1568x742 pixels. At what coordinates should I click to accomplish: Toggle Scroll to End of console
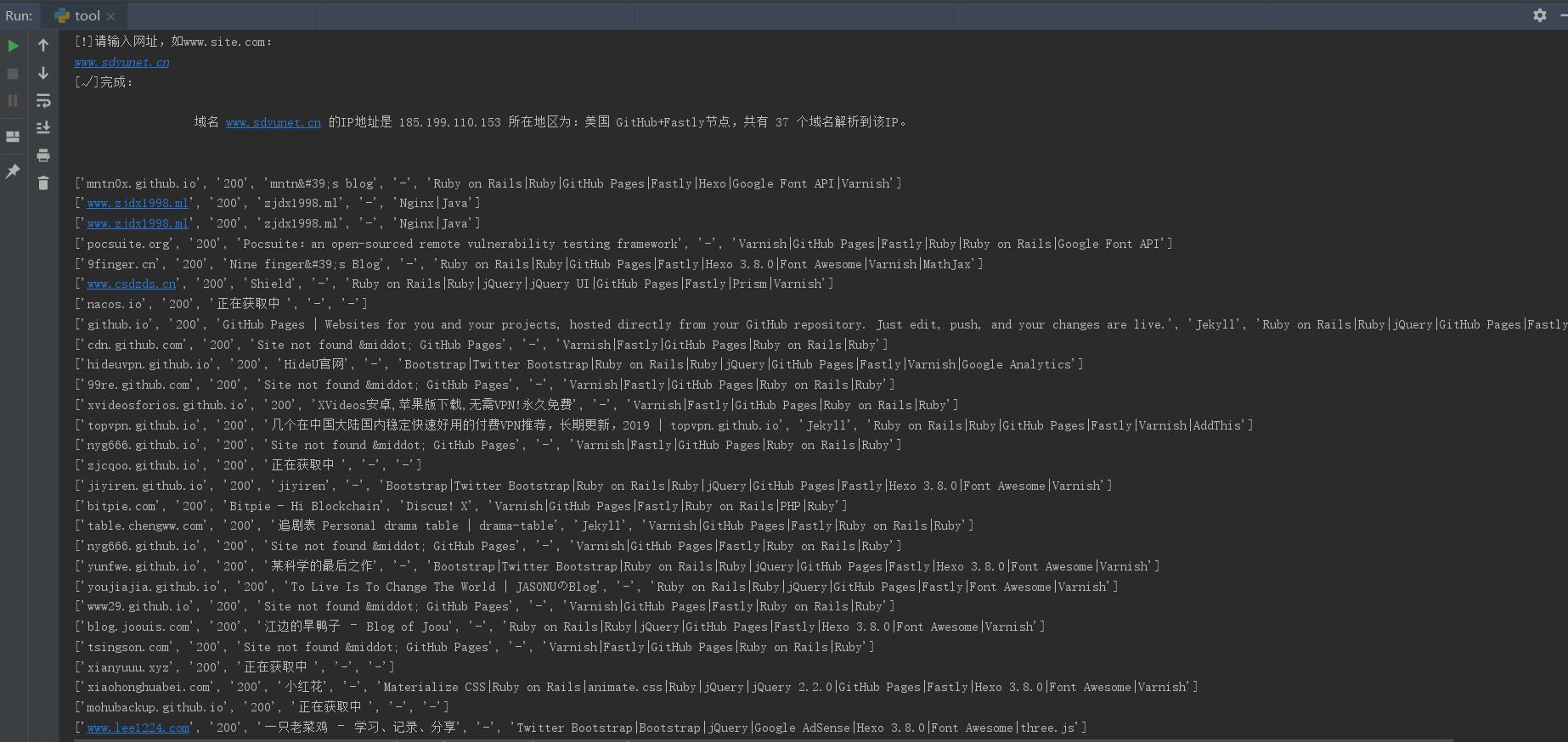(x=43, y=128)
